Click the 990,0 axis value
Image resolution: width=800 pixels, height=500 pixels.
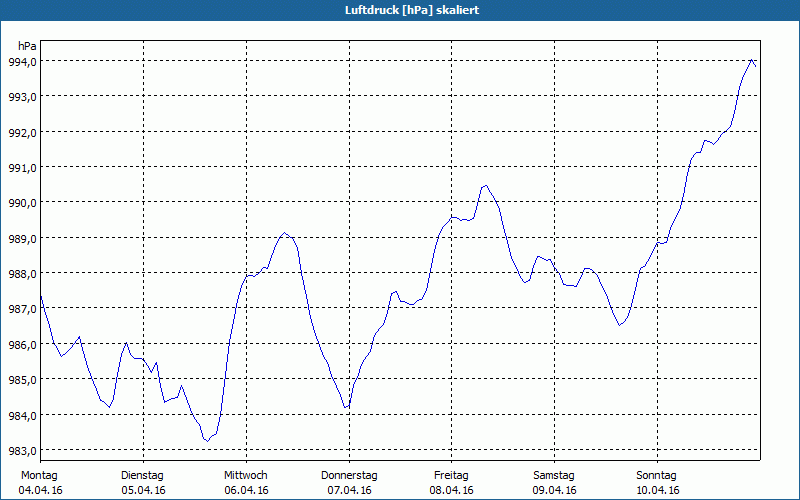[x=22, y=203]
